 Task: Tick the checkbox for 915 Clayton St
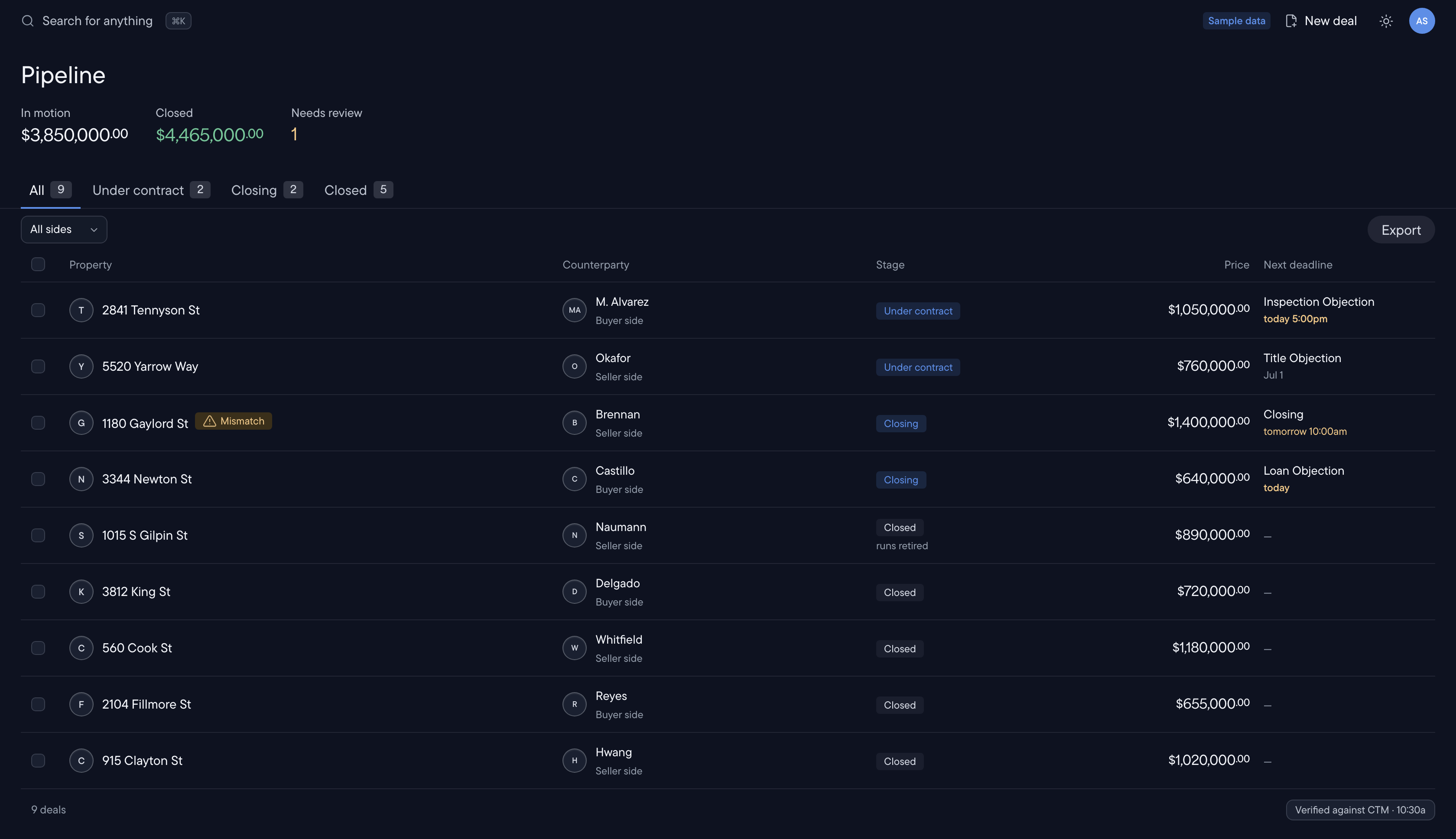pyautogui.click(x=38, y=761)
